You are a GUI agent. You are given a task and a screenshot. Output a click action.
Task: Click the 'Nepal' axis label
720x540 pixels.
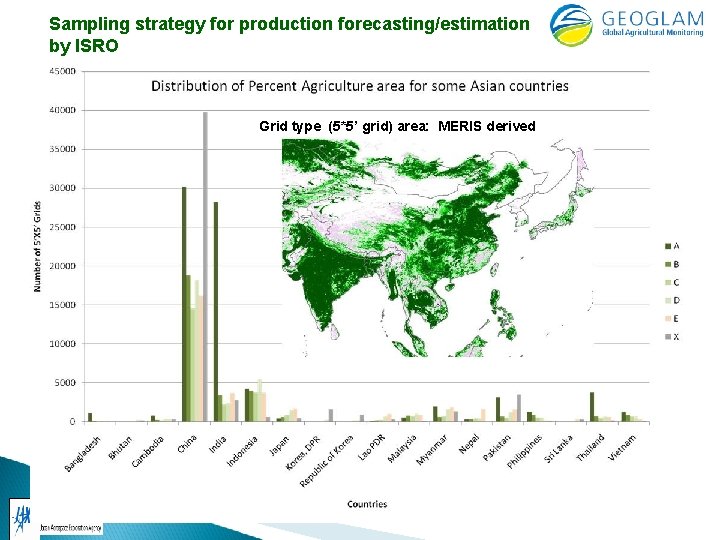469,444
